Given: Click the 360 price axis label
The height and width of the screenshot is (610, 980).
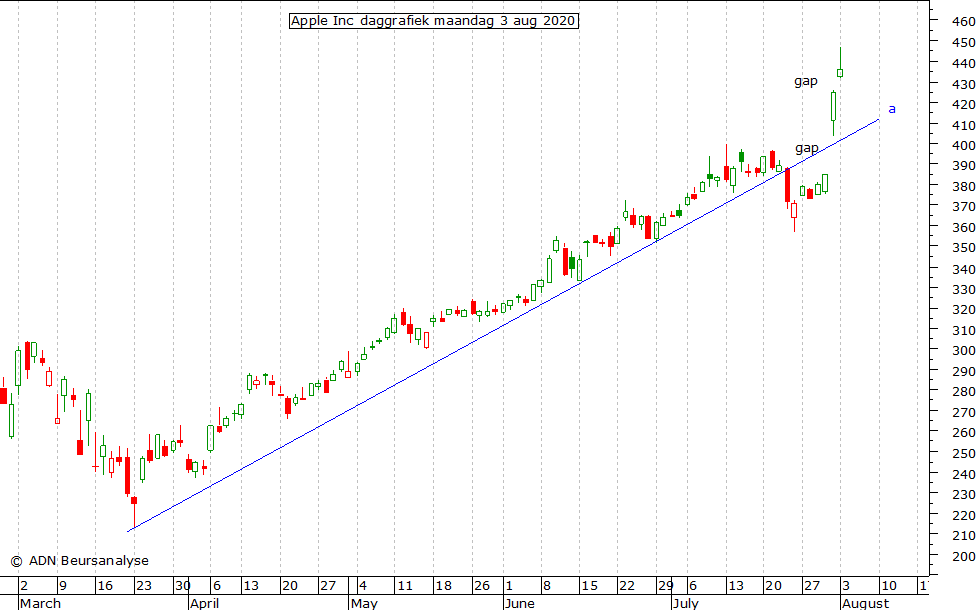Looking at the screenshot, I should [x=962, y=228].
